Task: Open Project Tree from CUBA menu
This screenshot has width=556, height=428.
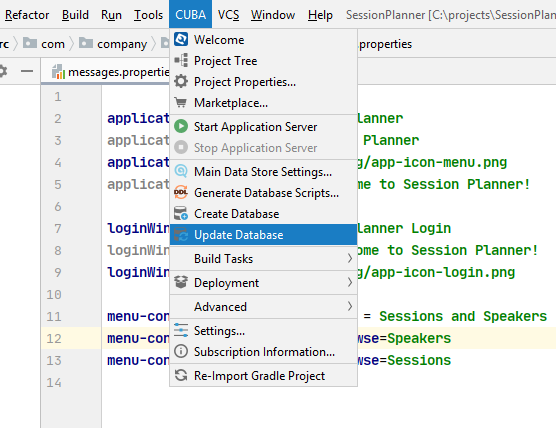Action: (x=263, y=61)
